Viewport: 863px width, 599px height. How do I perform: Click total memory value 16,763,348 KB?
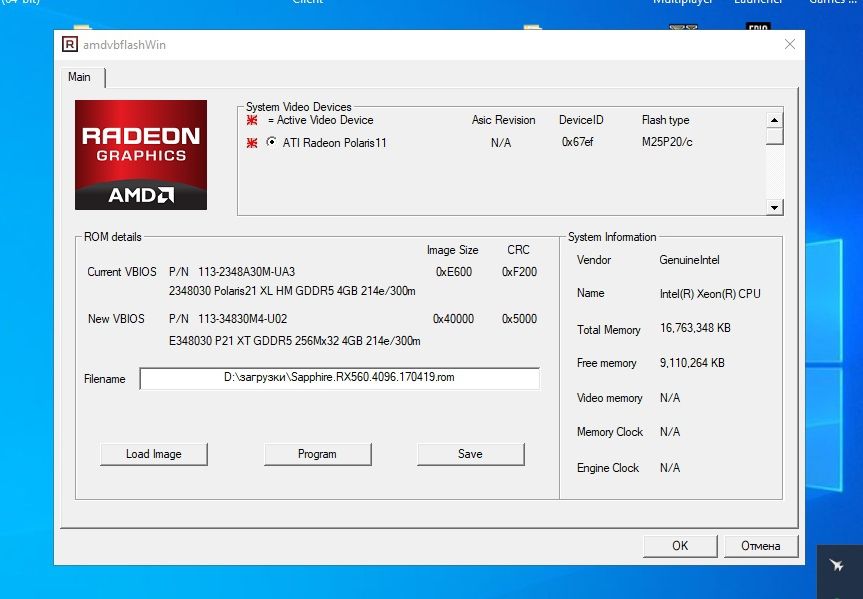(695, 328)
